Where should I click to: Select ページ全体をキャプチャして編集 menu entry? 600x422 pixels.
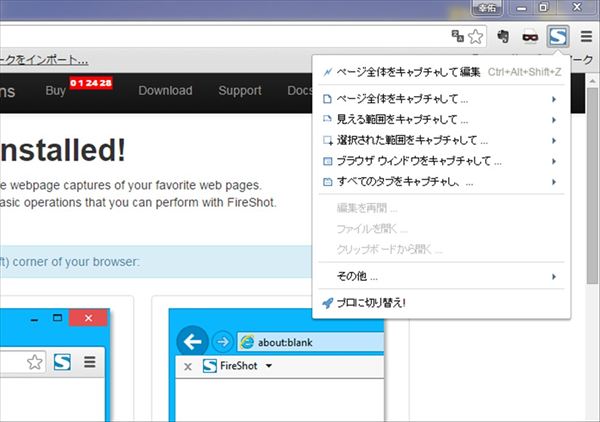[x=442, y=72]
